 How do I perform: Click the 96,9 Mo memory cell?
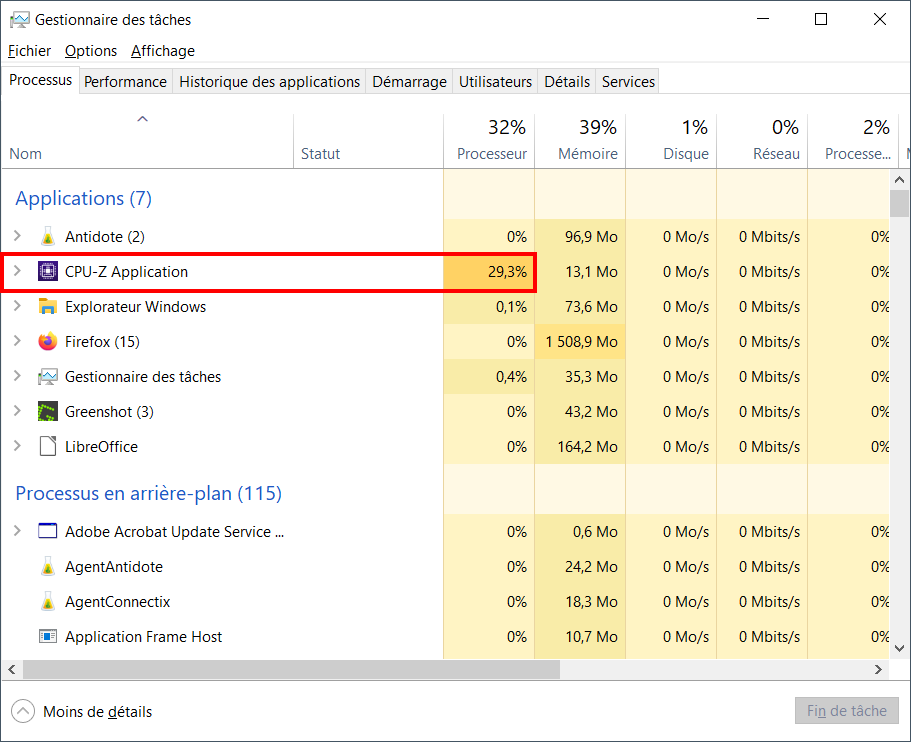580,236
